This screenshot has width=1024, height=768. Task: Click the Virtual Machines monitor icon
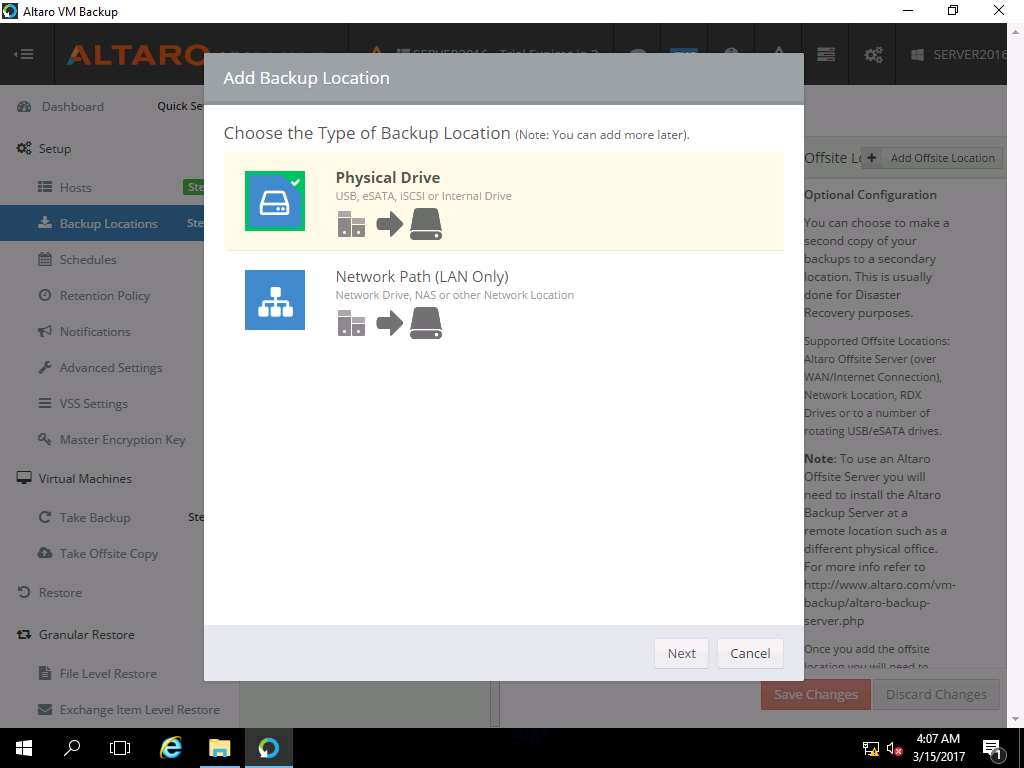tap(24, 478)
